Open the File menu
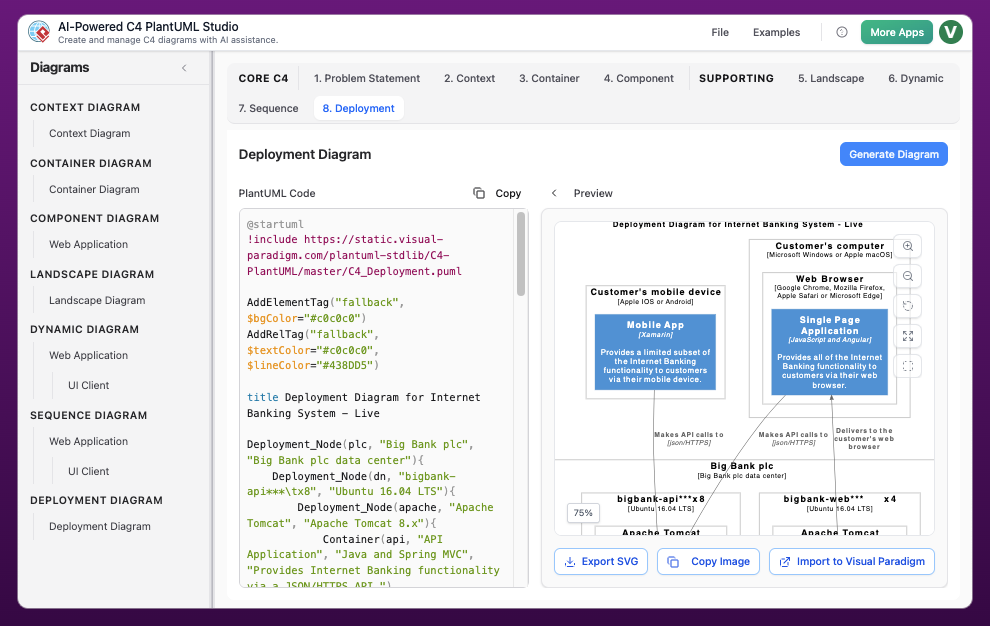This screenshot has height=626, width=990. point(720,32)
